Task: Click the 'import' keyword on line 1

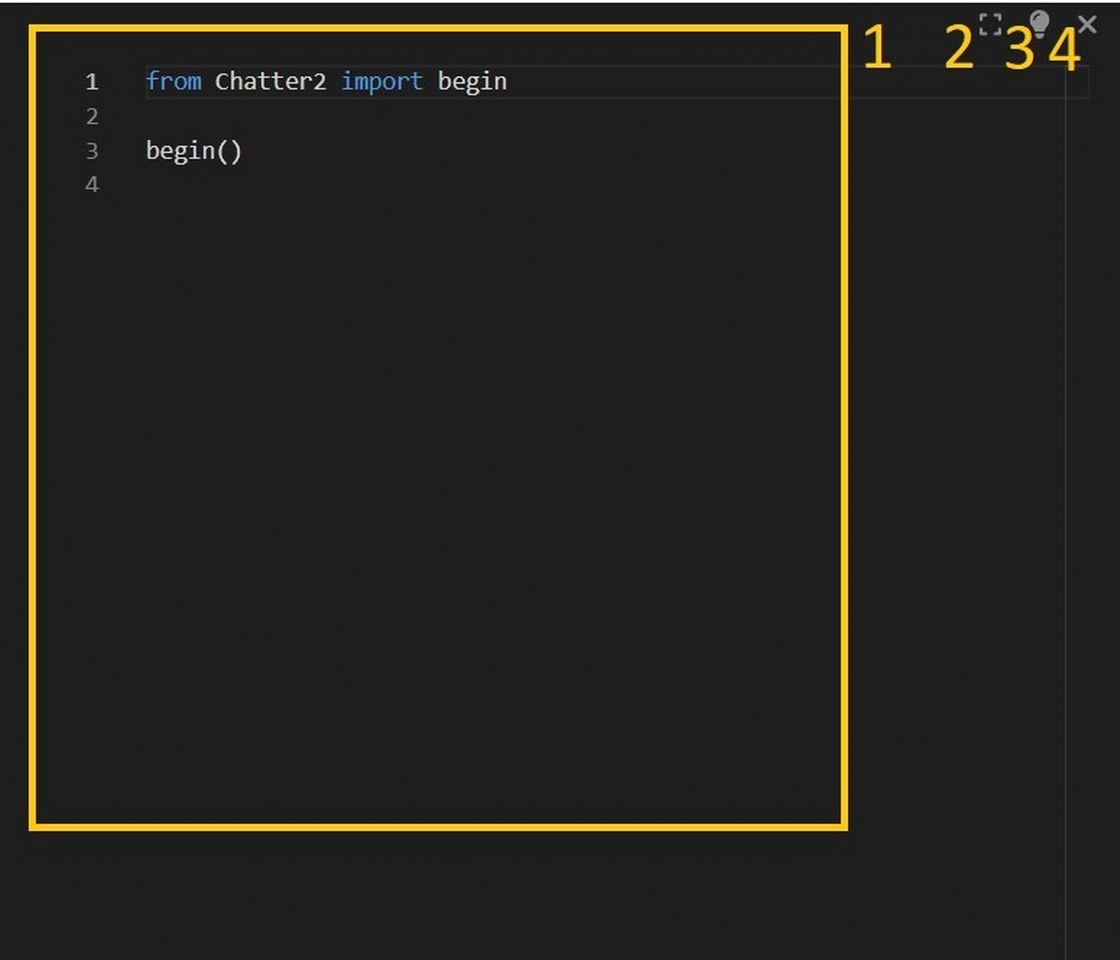Action: (x=382, y=81)
